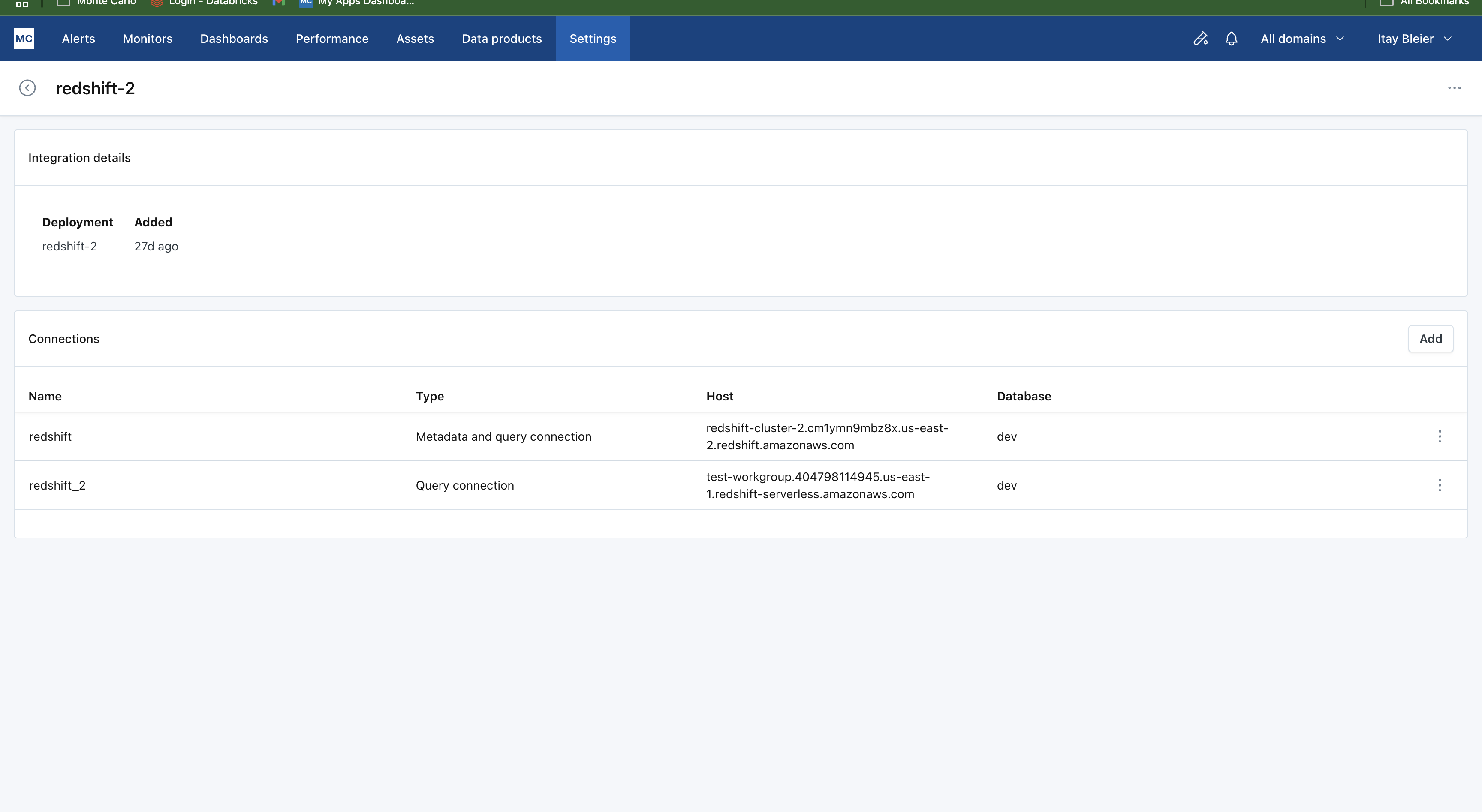Click the test-workgroup serverless host address
The height and width of the screenshot is (812, 1482).
(x=817, y=485)
